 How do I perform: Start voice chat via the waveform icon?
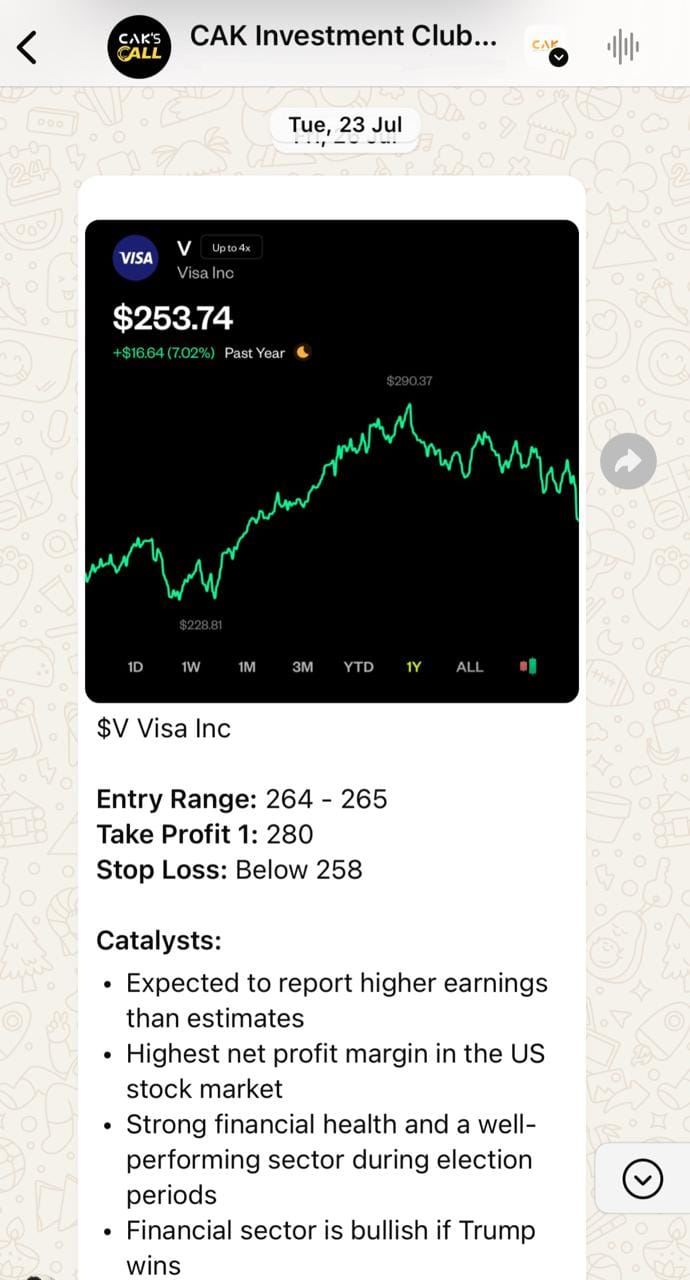tap(623, 46)
